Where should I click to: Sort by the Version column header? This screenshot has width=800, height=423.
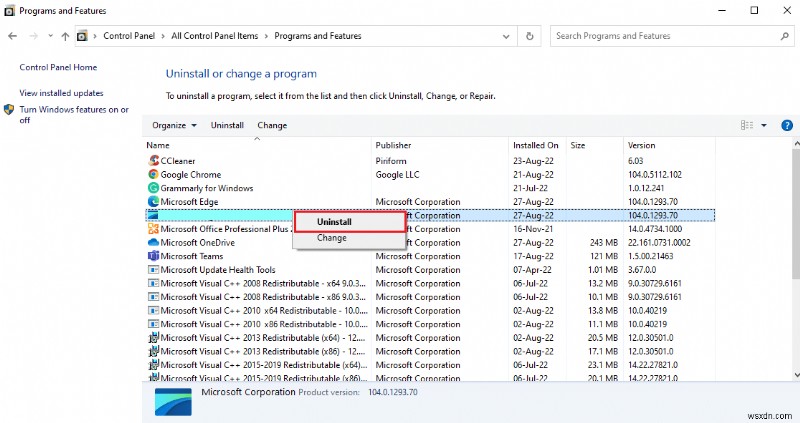tap(669, 145)
